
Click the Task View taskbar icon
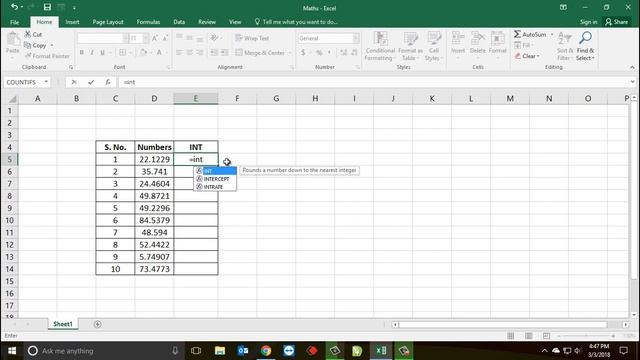pos(196,351)
